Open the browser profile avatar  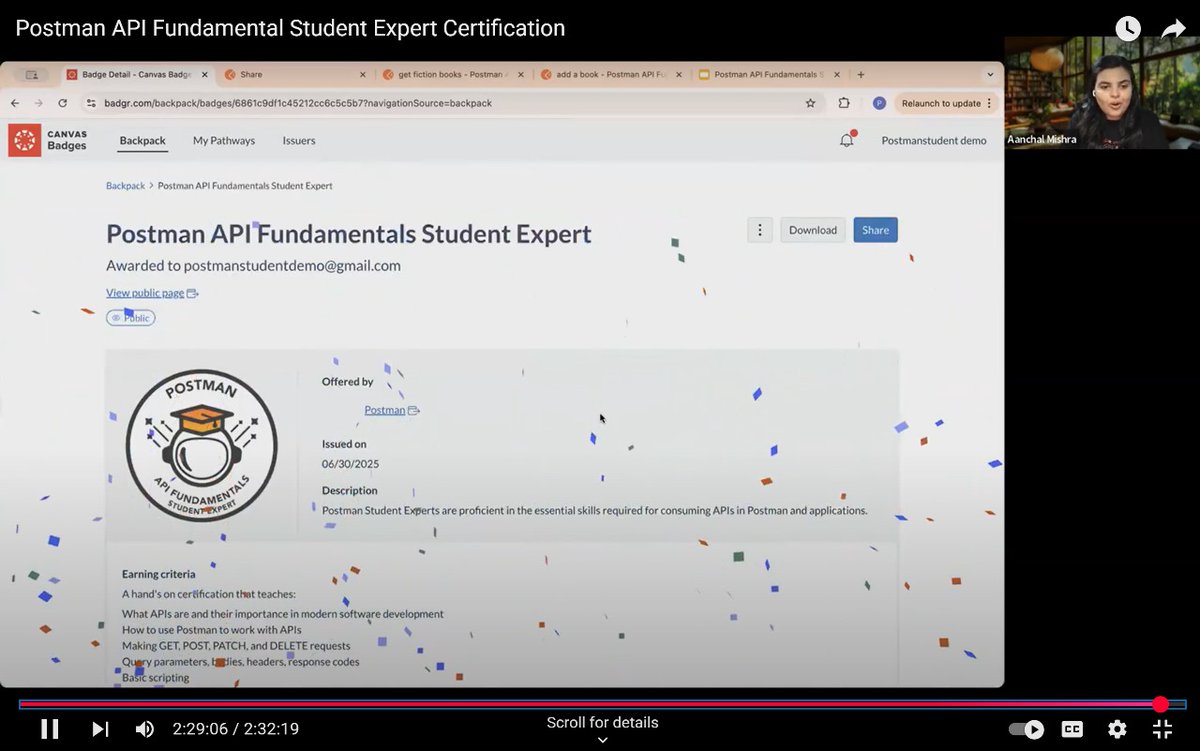click(x=879, y=103)
